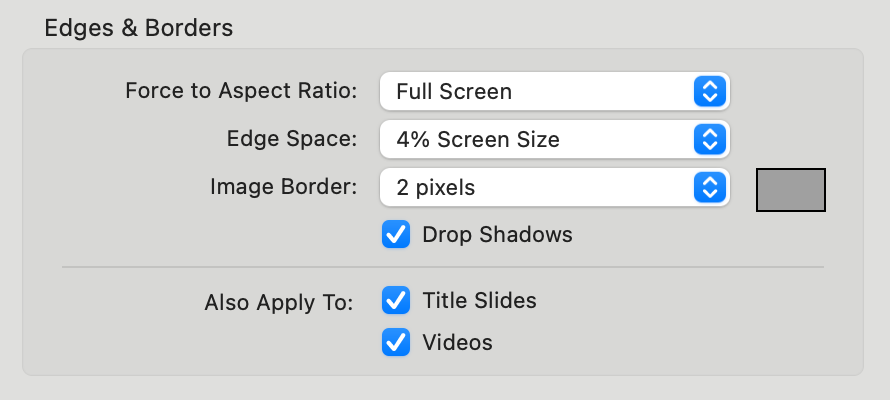Click the Videos label text
The width and height of the screenshot is (890, 400).
click(x=457, y=342)
